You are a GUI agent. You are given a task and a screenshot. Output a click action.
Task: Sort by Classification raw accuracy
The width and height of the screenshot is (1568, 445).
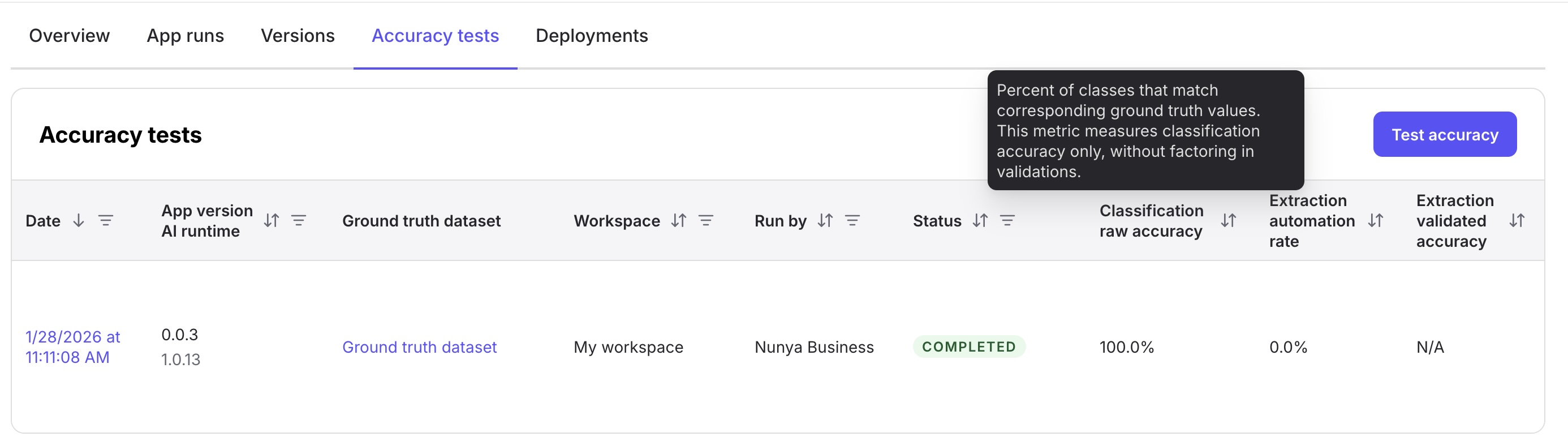pos(1229,221)
